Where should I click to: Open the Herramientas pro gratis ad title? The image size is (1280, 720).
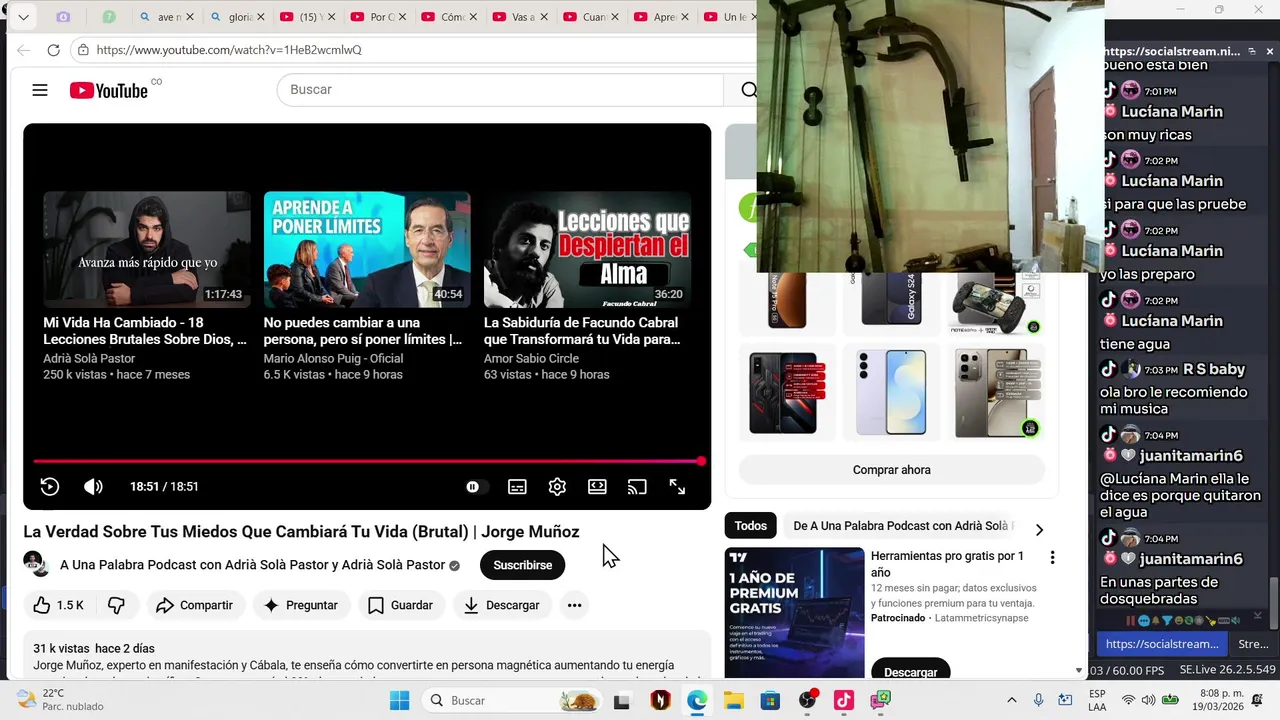pos(947,564)
